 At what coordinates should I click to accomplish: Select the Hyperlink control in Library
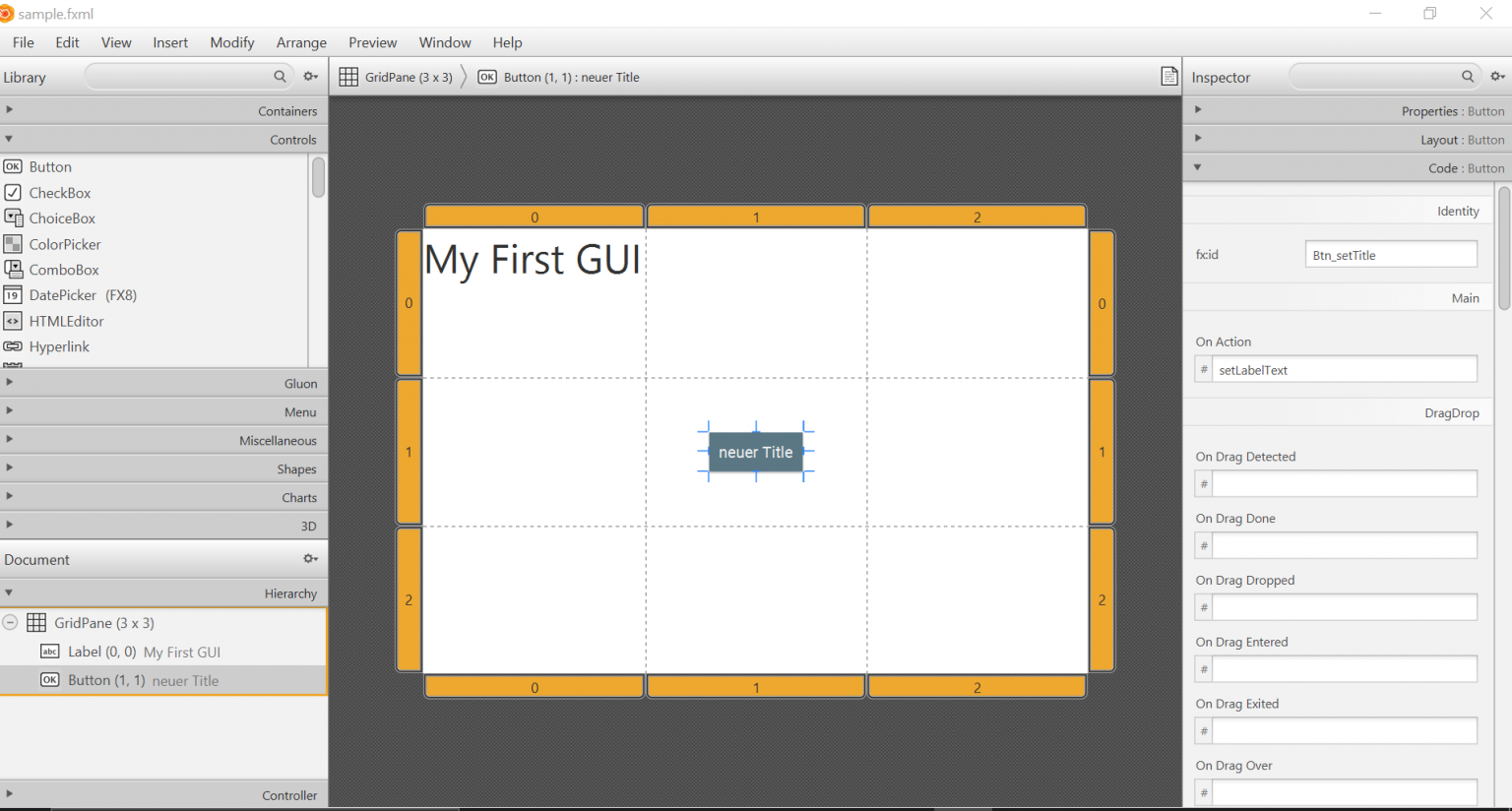pyautogui.click(x=59, y=346)
